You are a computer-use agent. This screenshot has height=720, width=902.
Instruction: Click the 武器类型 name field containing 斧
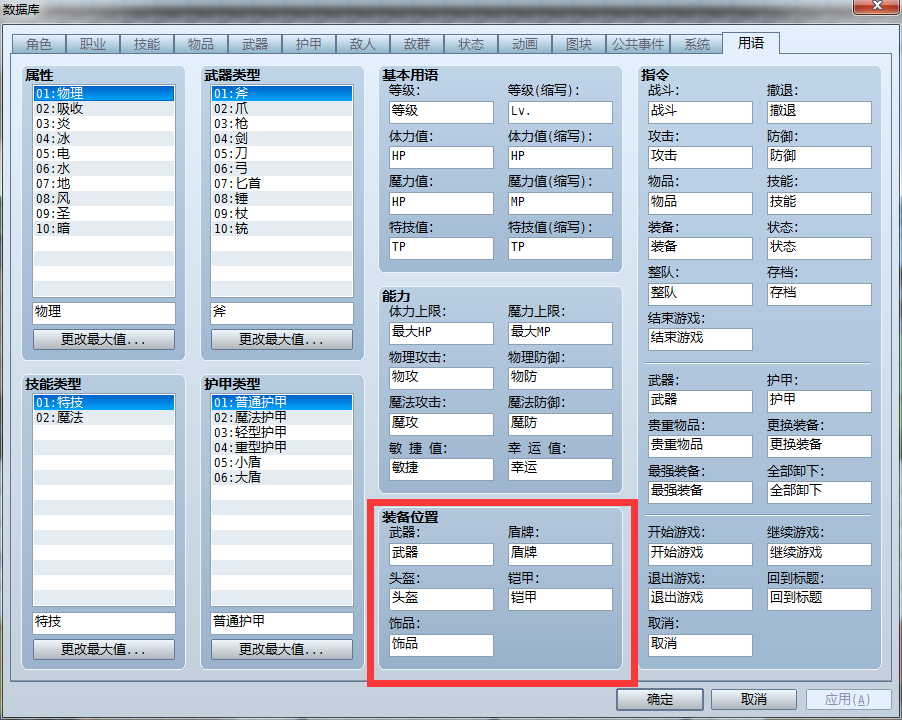coord(282,313)
